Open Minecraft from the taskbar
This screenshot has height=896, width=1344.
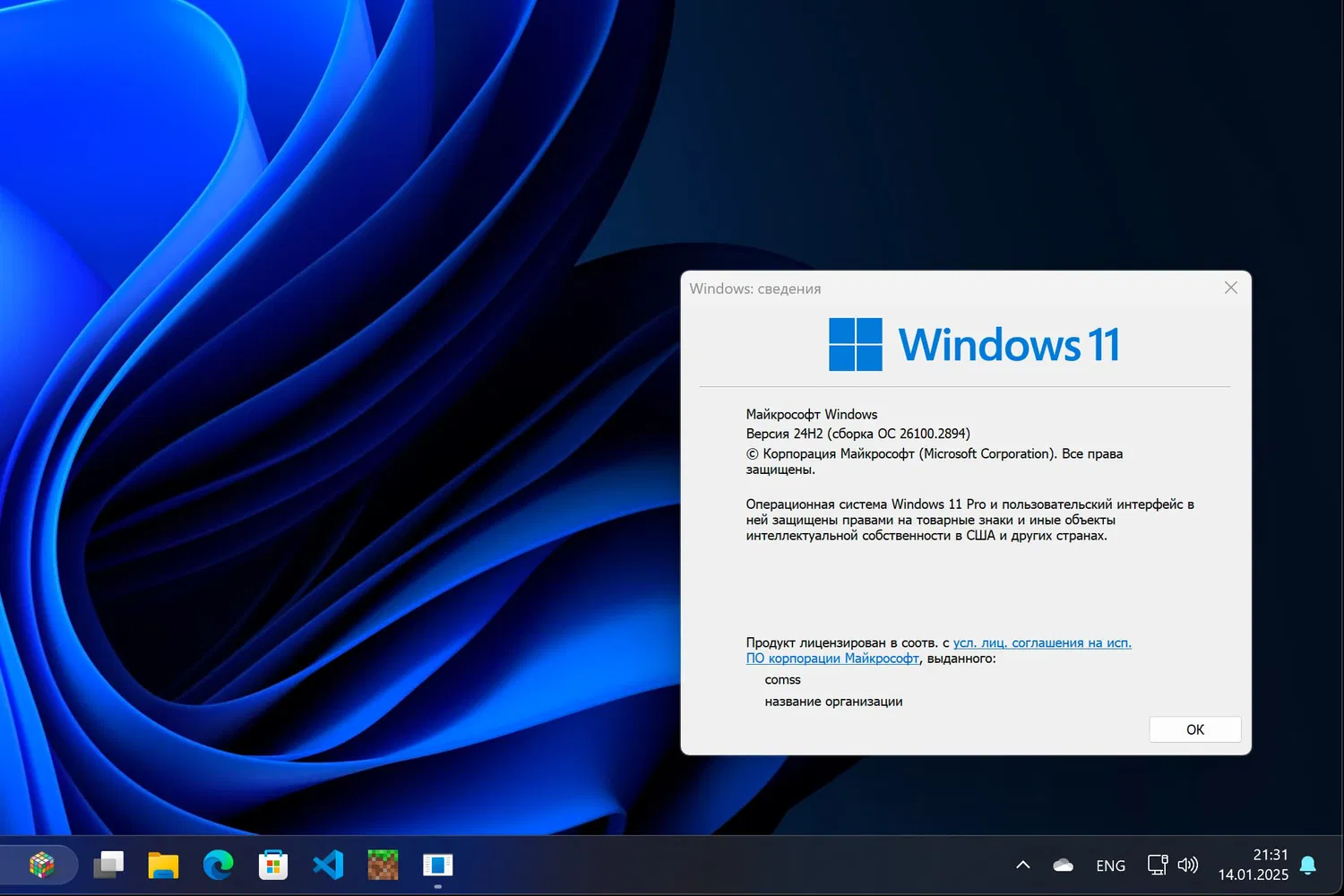point(383,865)
